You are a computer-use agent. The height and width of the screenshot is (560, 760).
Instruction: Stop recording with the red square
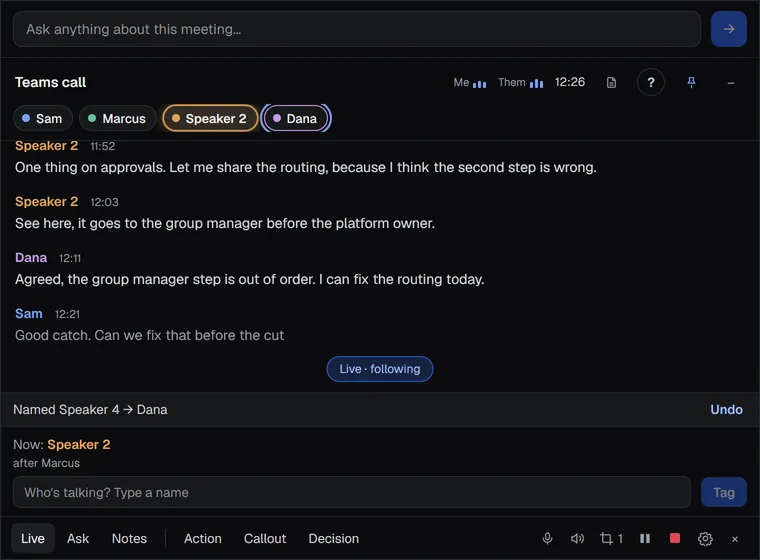(675, 538)
